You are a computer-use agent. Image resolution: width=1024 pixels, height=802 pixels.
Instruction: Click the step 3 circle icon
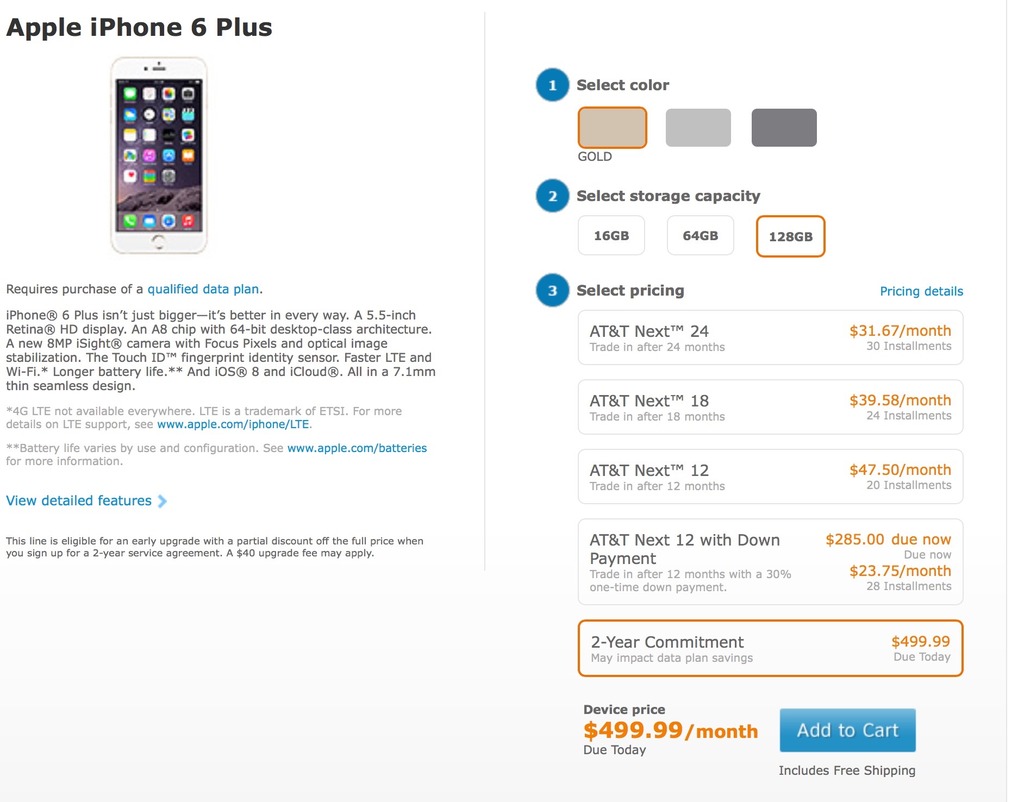pyautogui.click(x=552, y=290)
